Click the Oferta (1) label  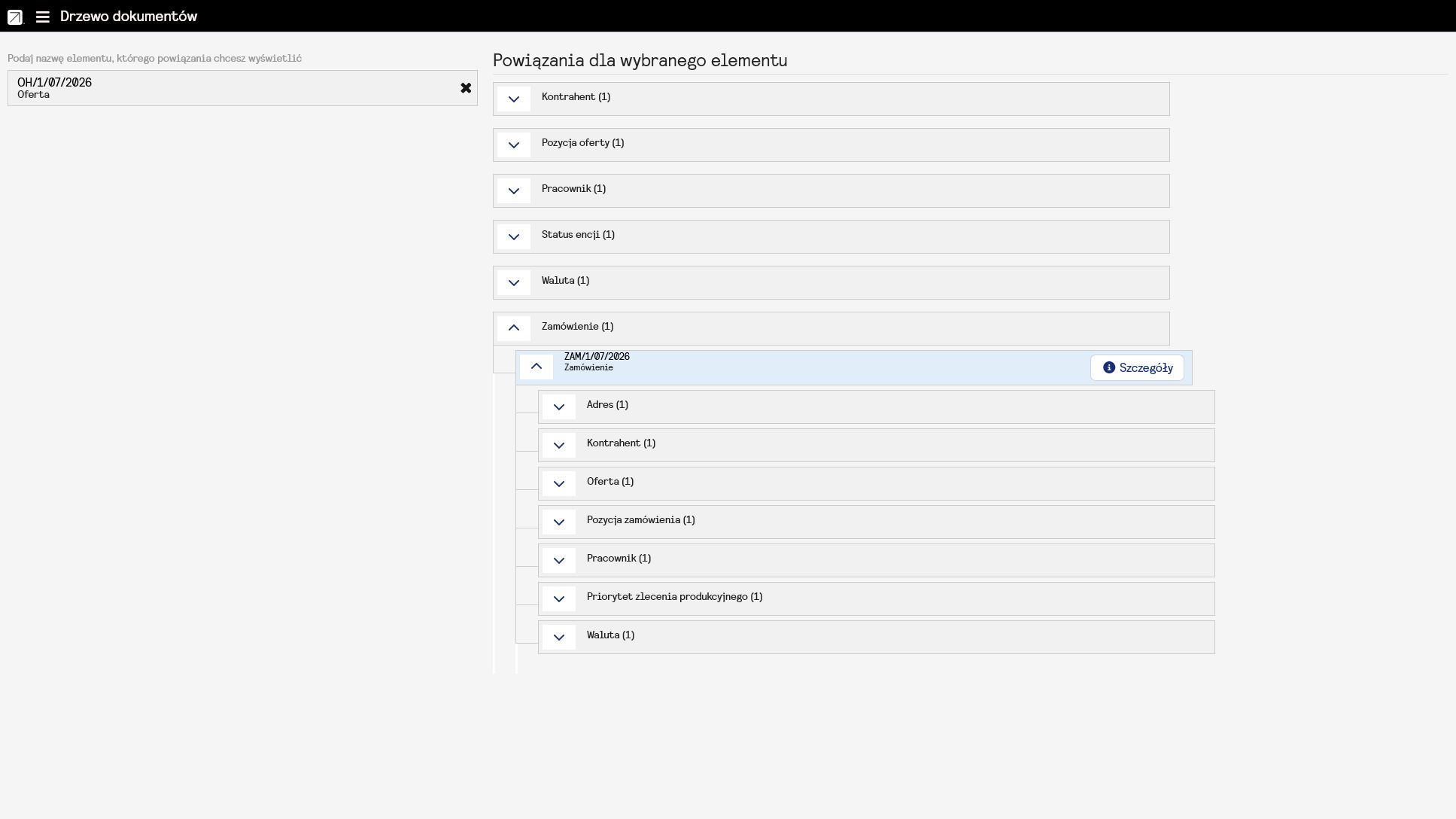click(610, 482)
